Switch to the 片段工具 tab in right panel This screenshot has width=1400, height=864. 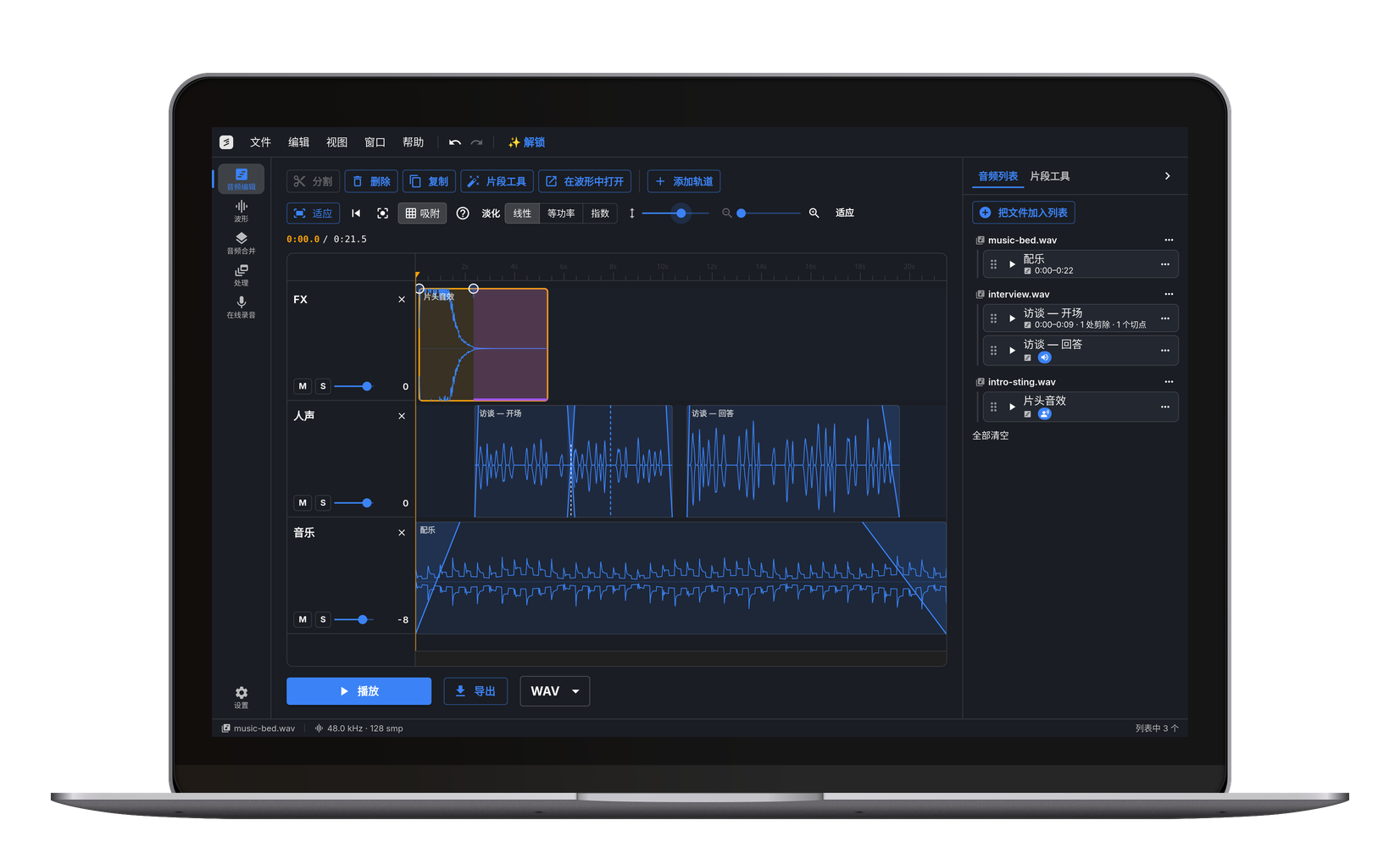click(x=1049, y=176)
